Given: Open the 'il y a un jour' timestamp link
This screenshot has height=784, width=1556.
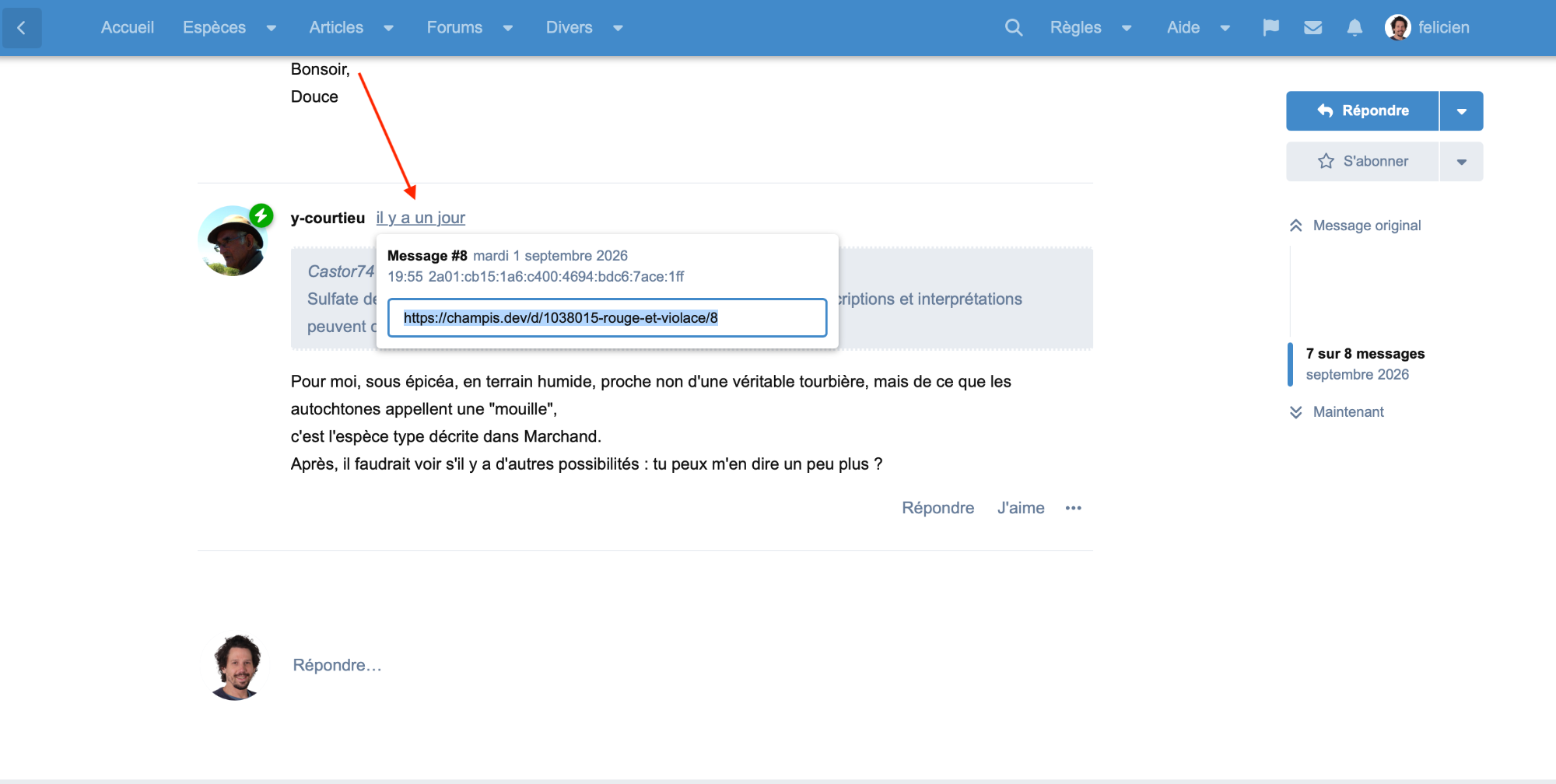Looking at the screenshot, I should tap(420, 219).
